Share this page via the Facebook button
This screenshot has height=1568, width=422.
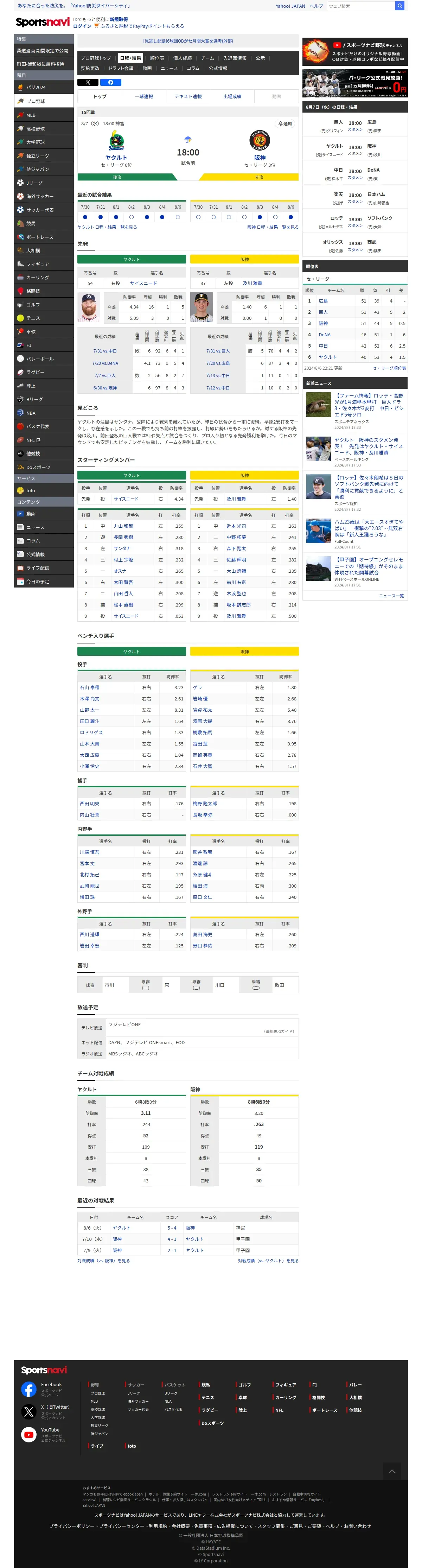click(111, 82)
